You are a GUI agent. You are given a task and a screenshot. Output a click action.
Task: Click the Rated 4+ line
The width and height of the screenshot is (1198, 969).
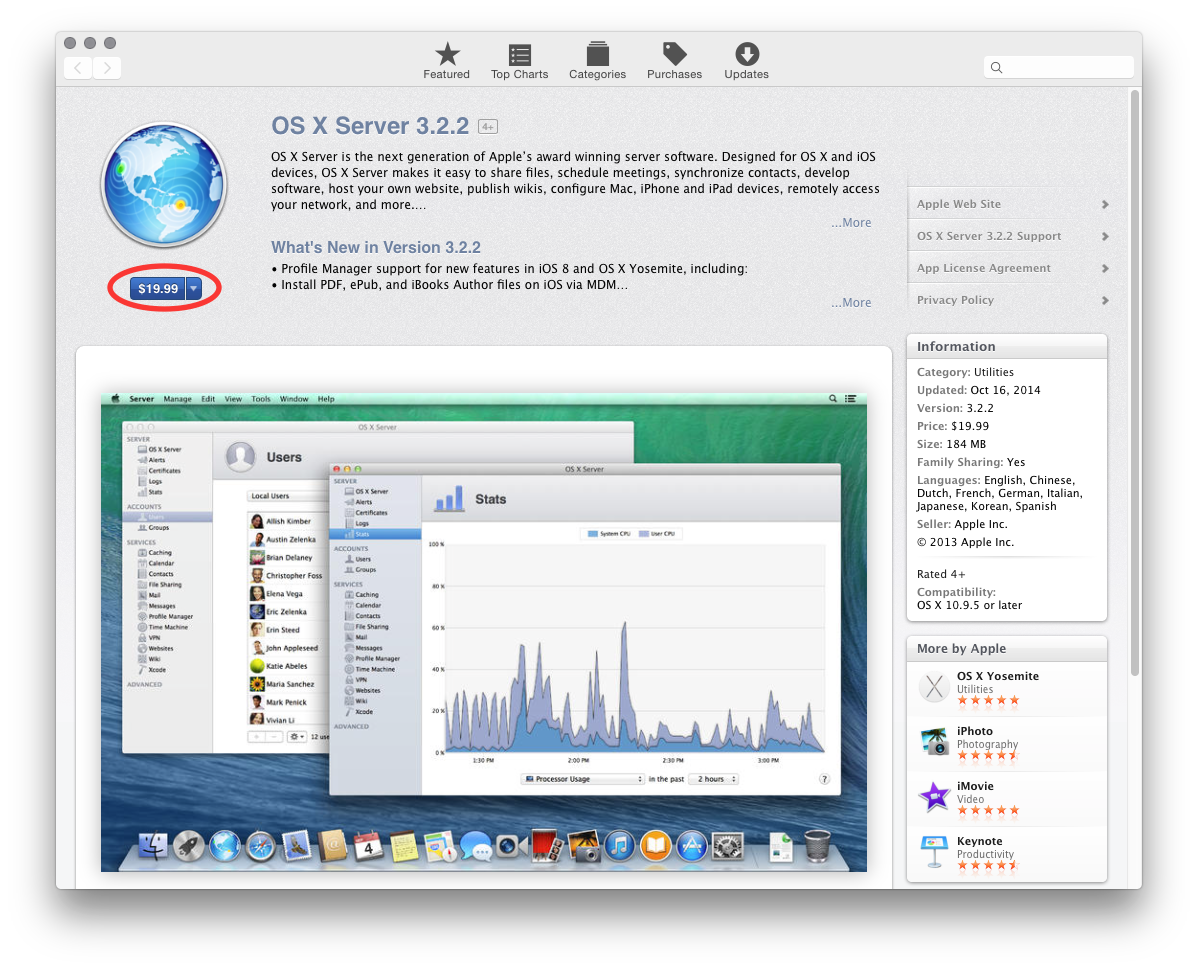tap(941, 575)
